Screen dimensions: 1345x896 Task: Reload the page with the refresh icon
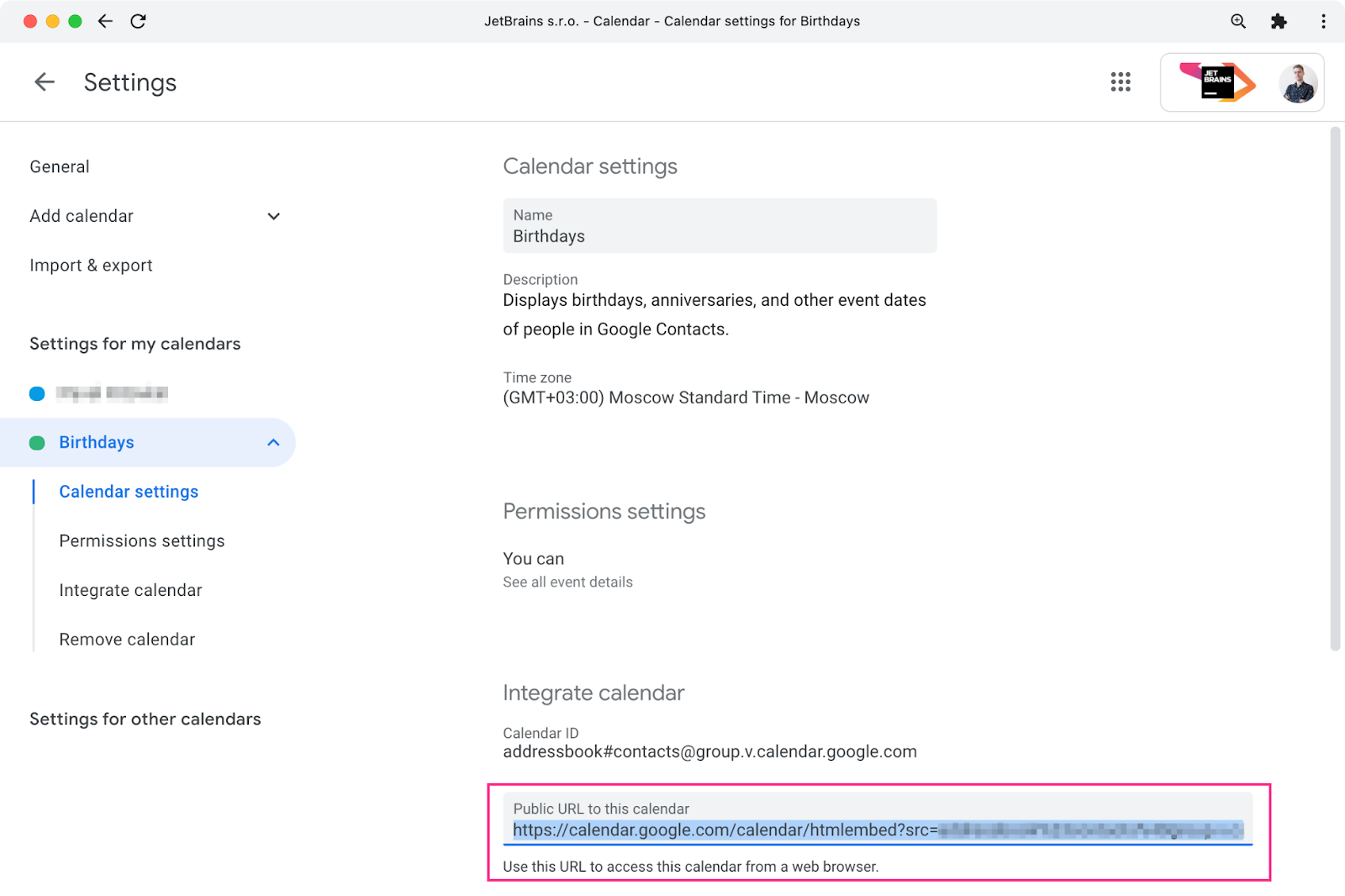point(139,21)
